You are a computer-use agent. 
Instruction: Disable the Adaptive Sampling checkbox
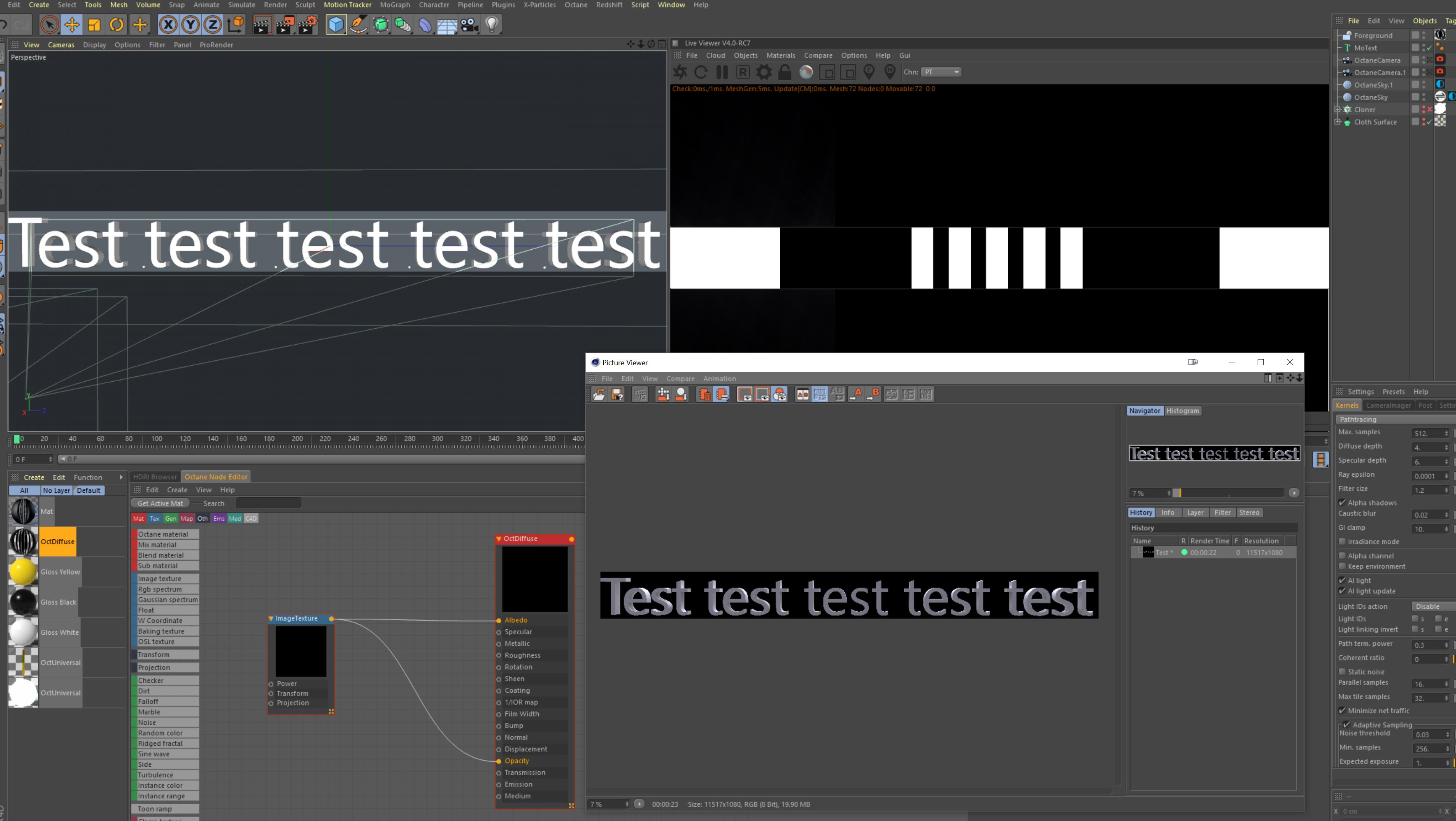[x=1347, y=725]
